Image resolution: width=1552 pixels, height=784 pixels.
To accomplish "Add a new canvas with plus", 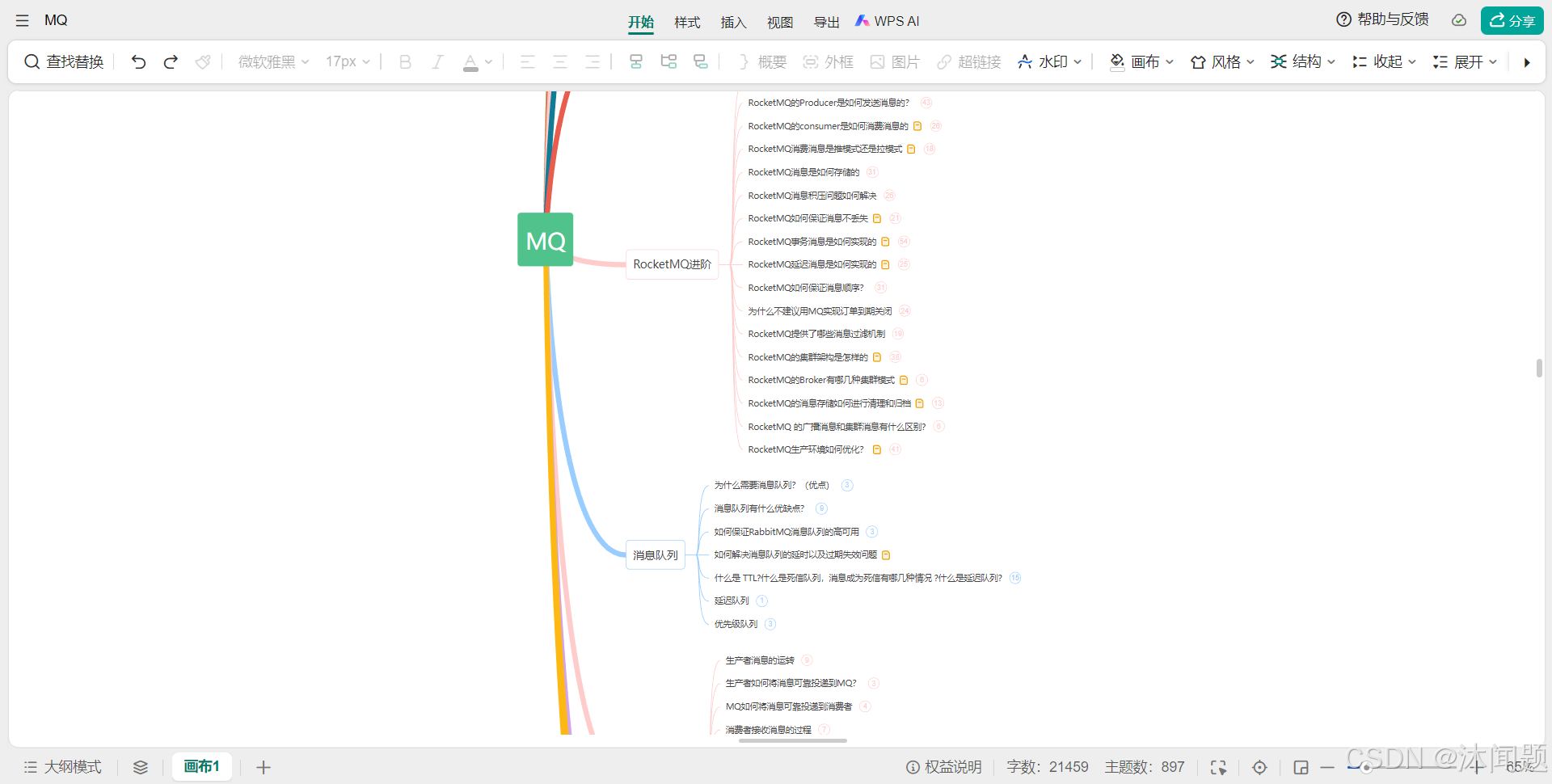I will 264,767.
